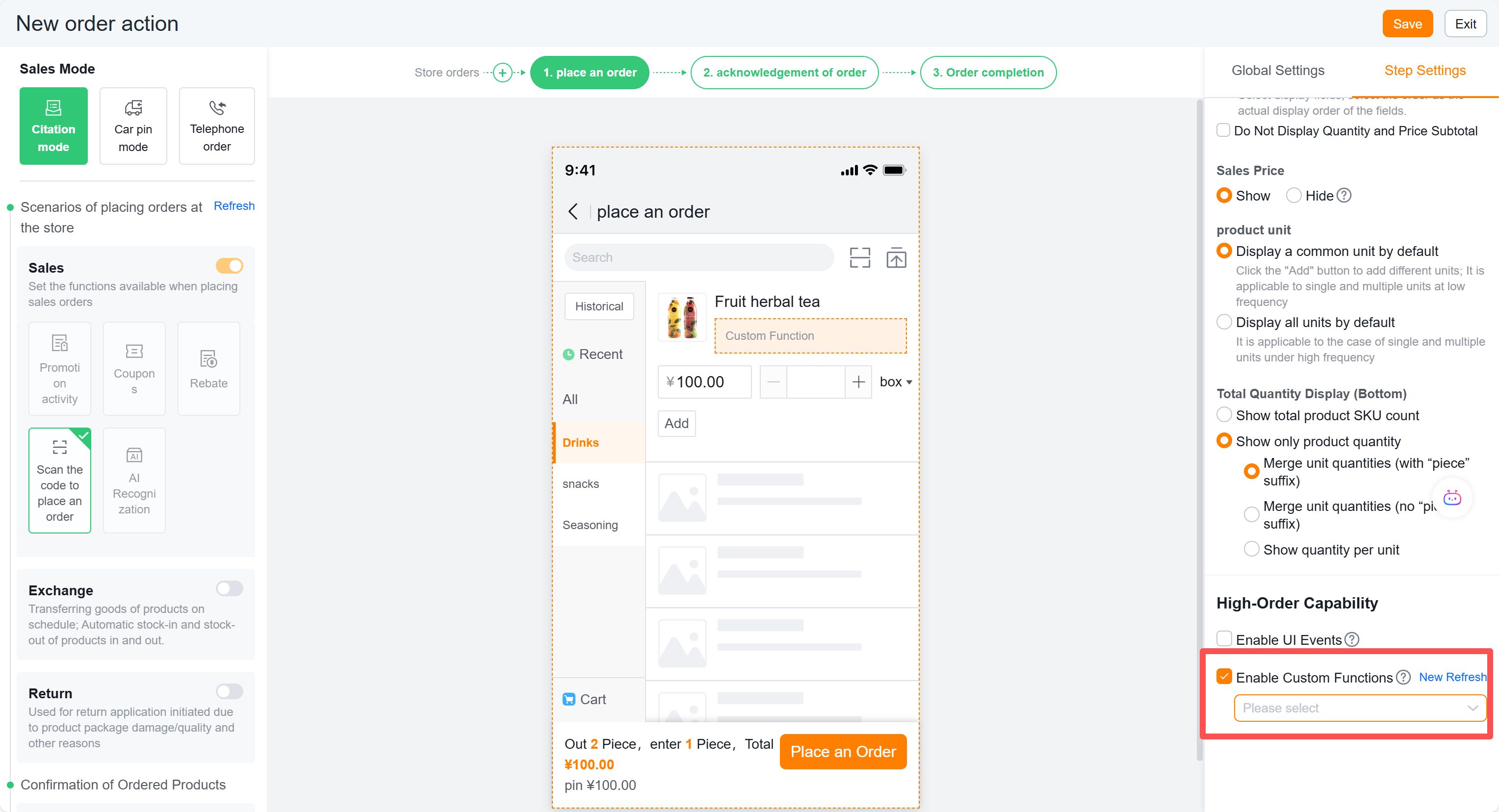Click the upload icon next to search bar
The width and height of the screenshot is (1499, 812).
coord(896,258)
